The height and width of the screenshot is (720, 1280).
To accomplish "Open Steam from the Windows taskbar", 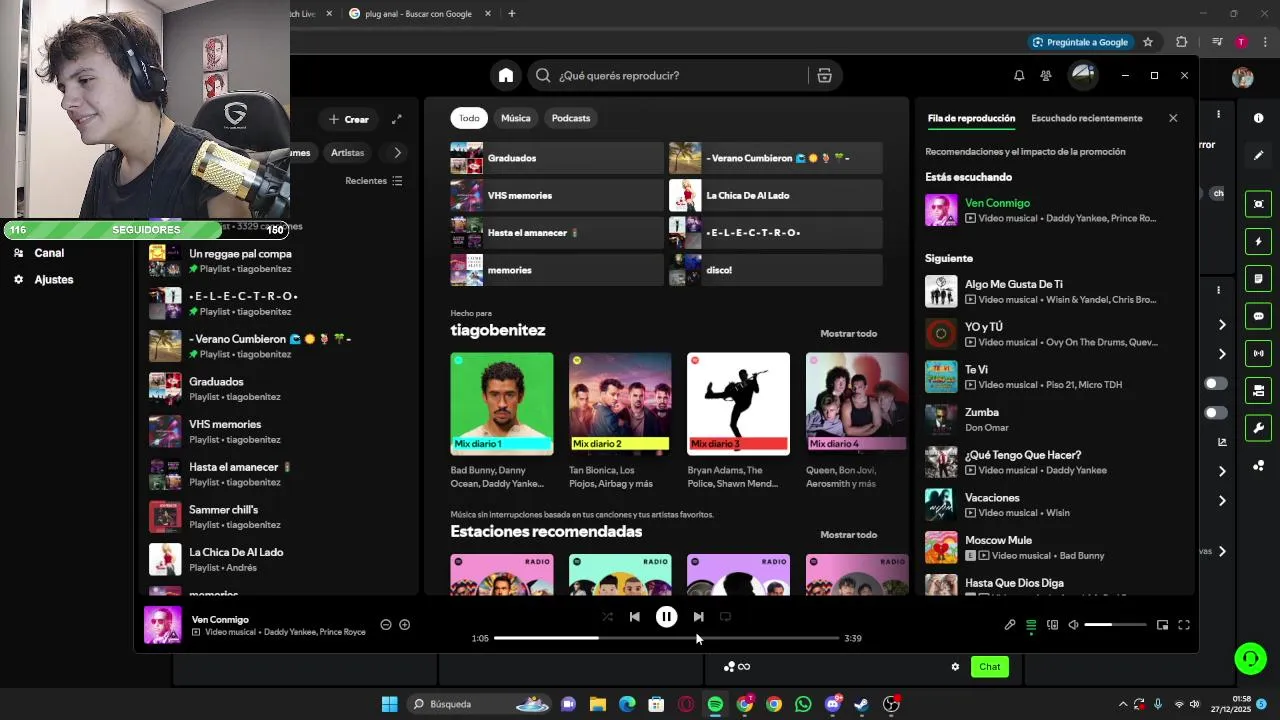I will pos(861,704).
